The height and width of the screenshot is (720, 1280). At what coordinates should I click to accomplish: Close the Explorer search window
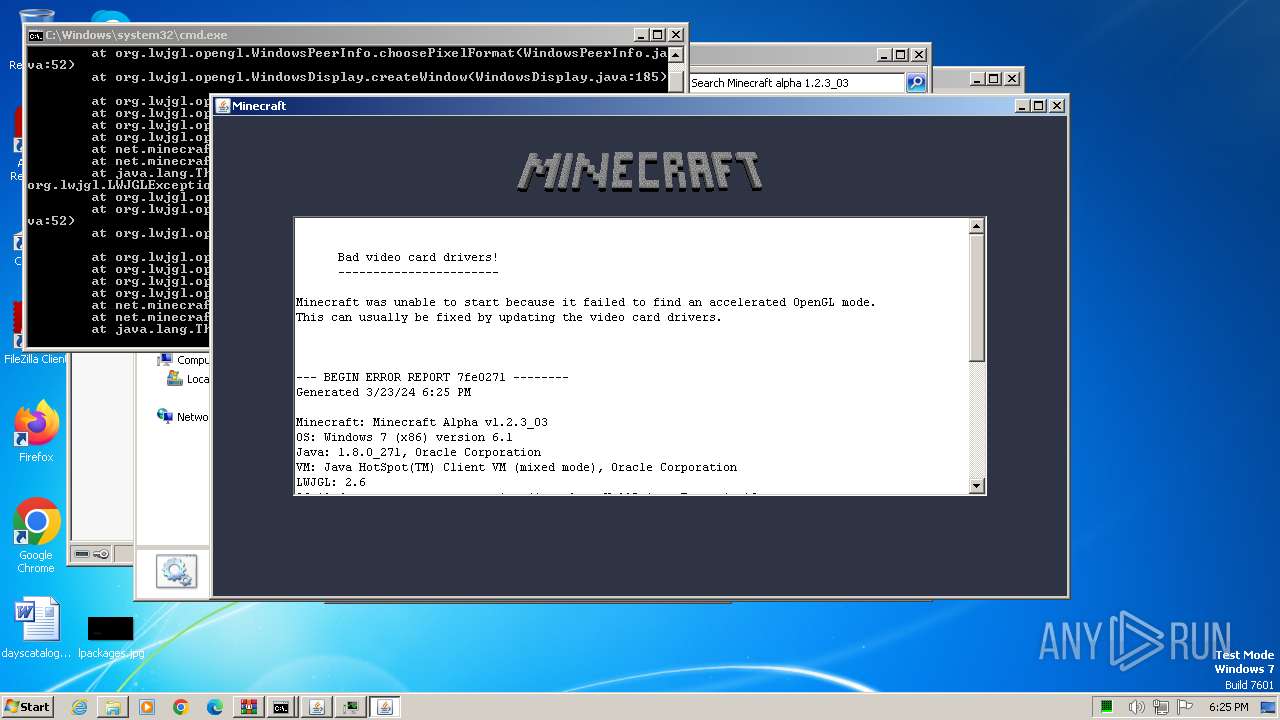(x=919, y=55)
